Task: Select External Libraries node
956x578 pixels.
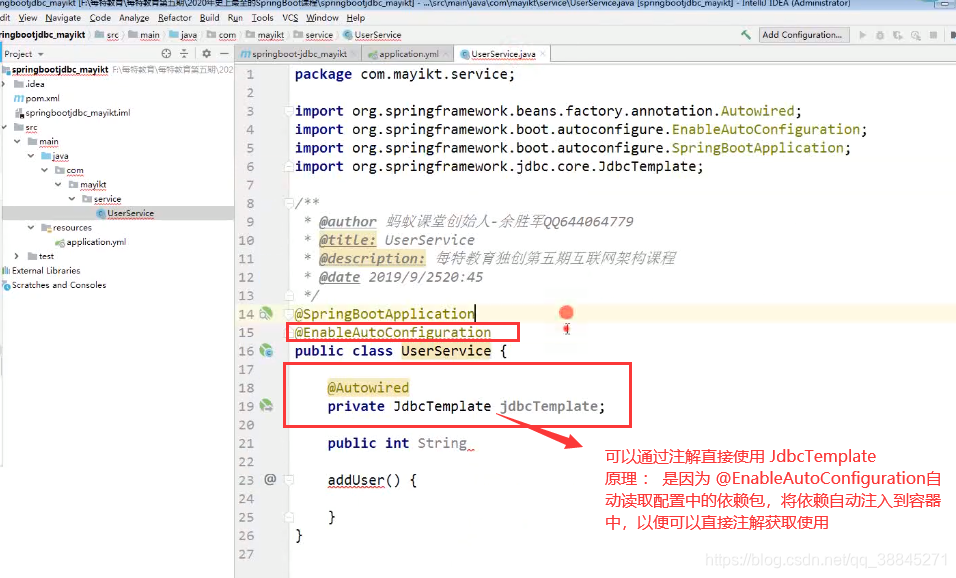Action: (x=46, y=271)
